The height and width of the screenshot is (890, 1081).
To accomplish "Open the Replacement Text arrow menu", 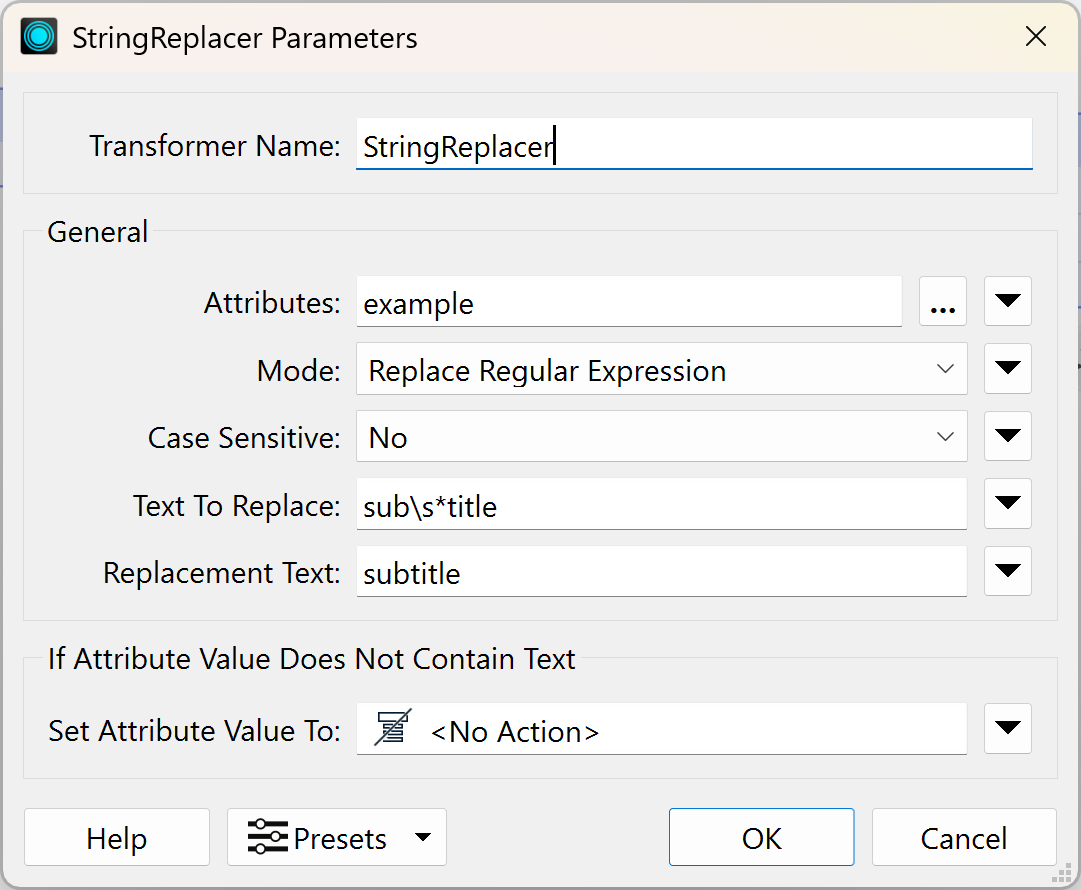I will 1007,572.
